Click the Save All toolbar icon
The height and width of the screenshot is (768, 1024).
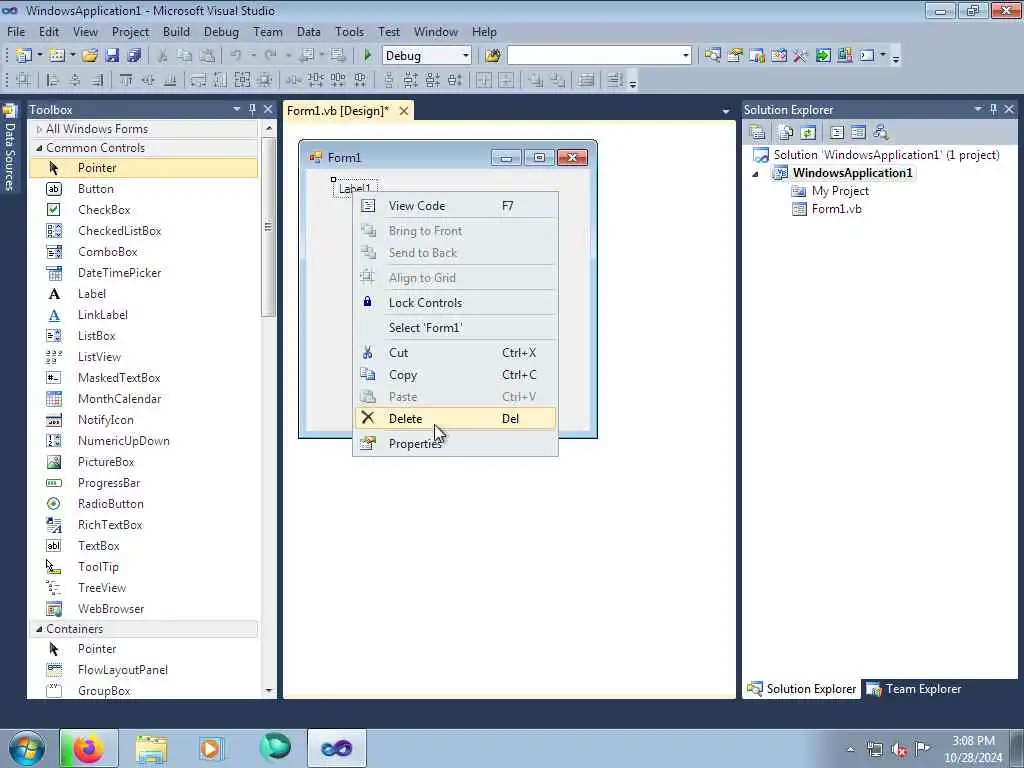pos(134,56)
